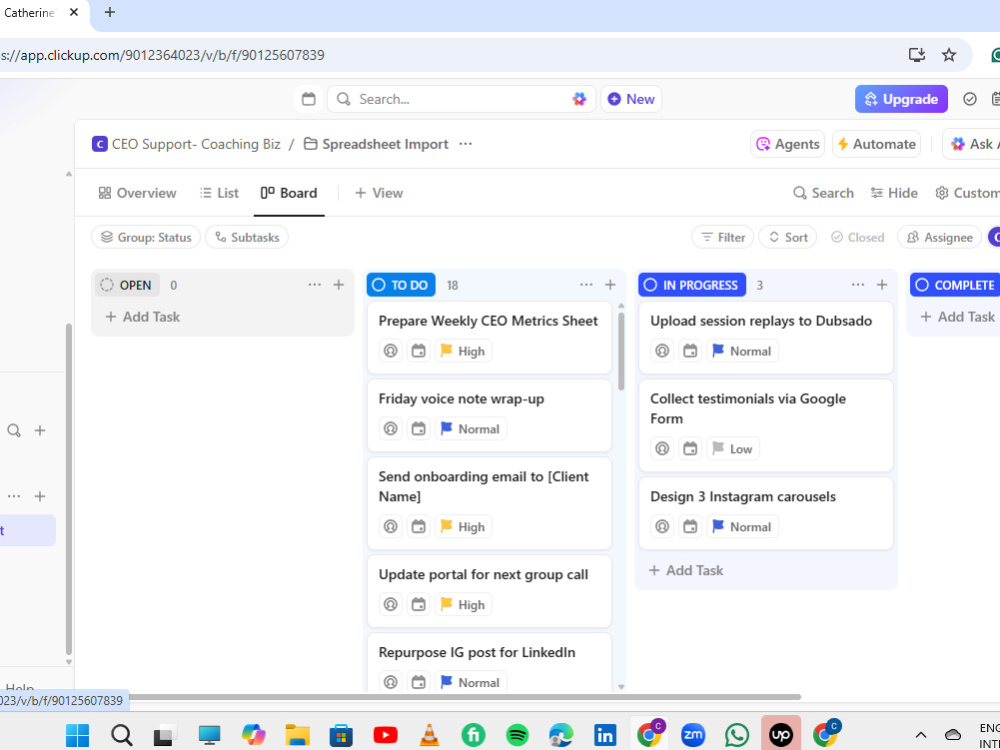This screenshot has height=750, width=1000.
Task: Set due date on Design 3 Instagram carousels
Action: coord(690,526)
